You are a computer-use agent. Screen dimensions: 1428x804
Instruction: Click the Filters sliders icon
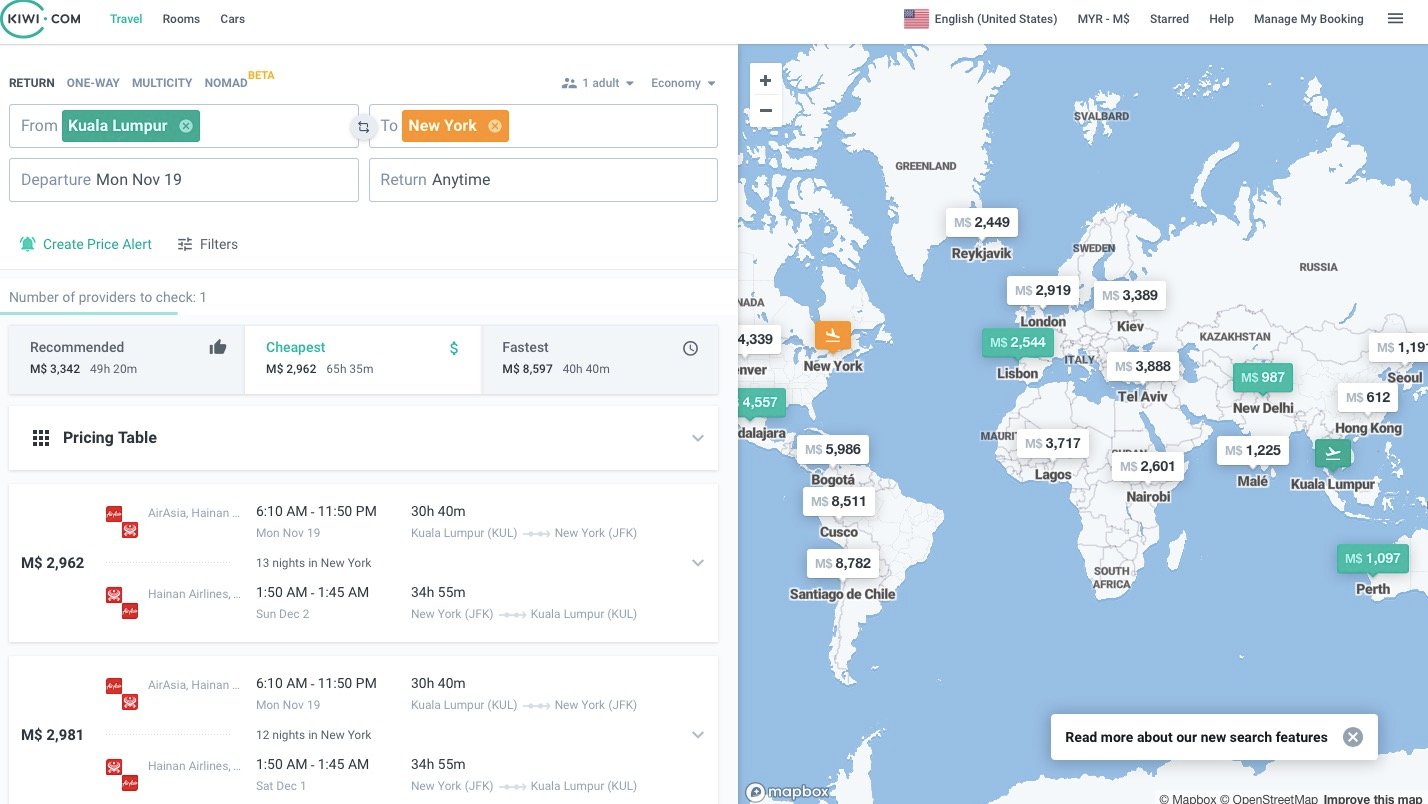[x=185, y=244]
